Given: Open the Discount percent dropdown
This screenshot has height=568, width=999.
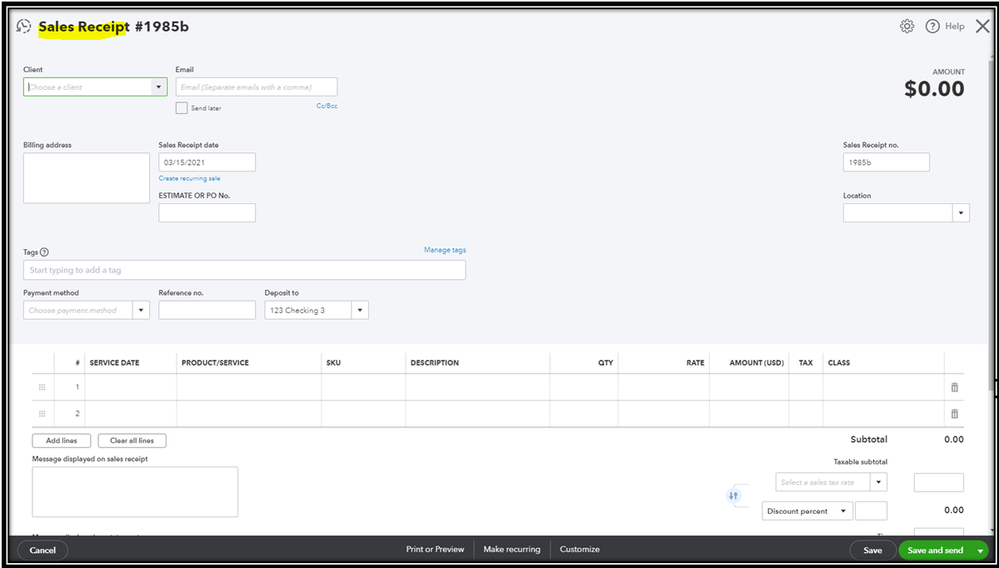Looking at the screenshot, I should tap(807, 511).
